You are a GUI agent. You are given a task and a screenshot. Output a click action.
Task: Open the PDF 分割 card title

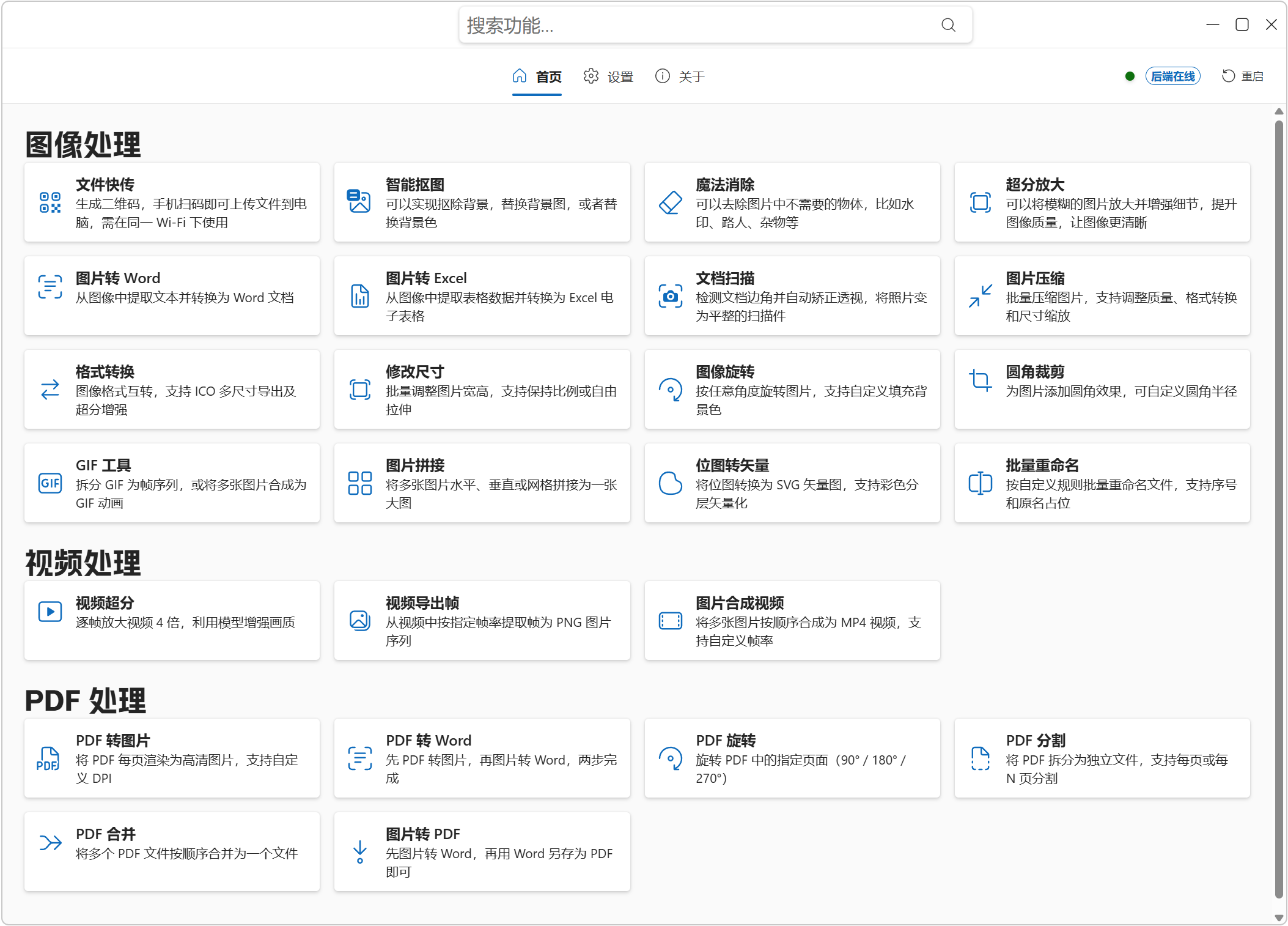click(1036, 741)
